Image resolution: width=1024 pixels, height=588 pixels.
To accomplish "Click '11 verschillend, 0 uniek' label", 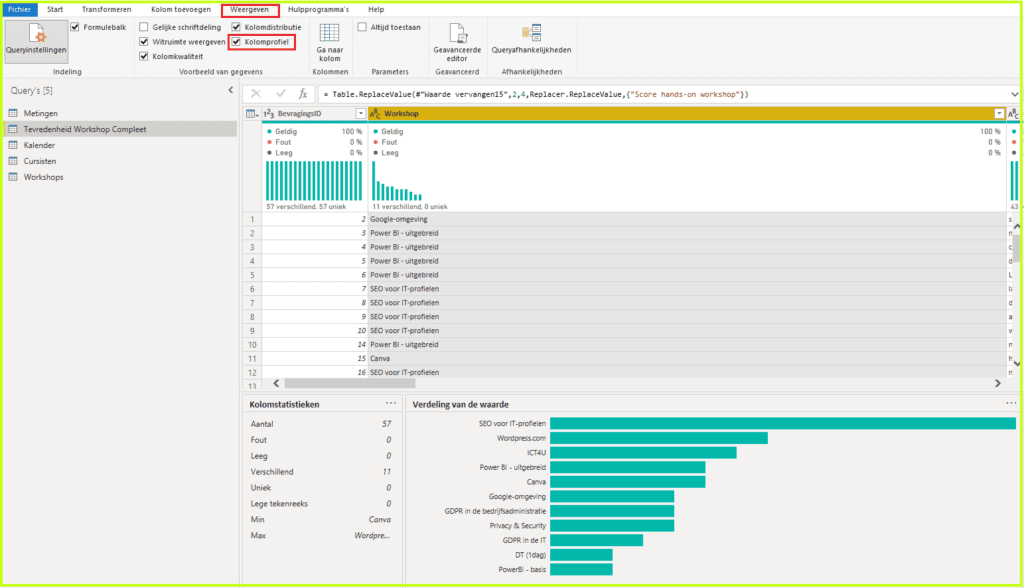I will click(x=410, y=206).
